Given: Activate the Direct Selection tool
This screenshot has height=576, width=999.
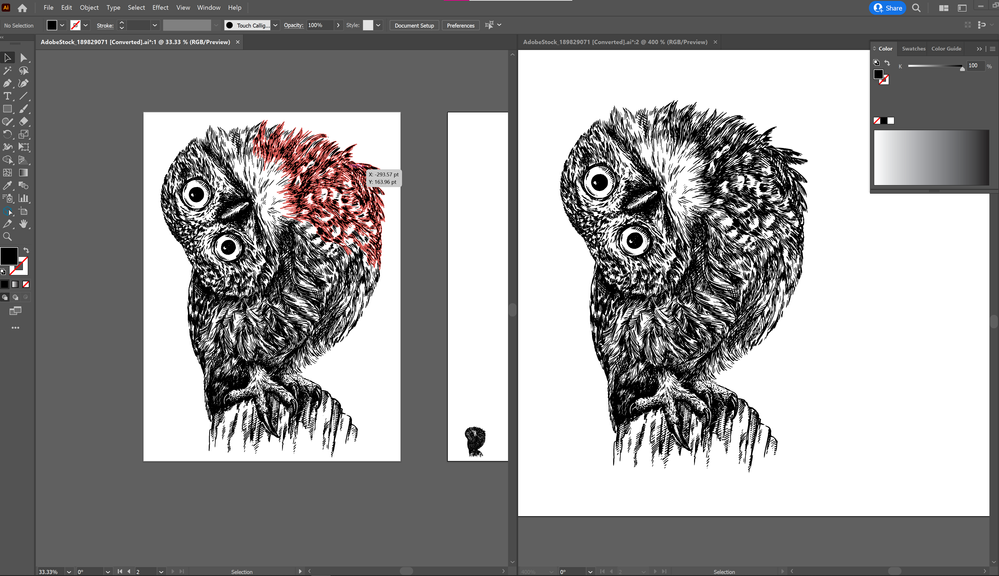Looking at the screenshot, I should (24, 58).
